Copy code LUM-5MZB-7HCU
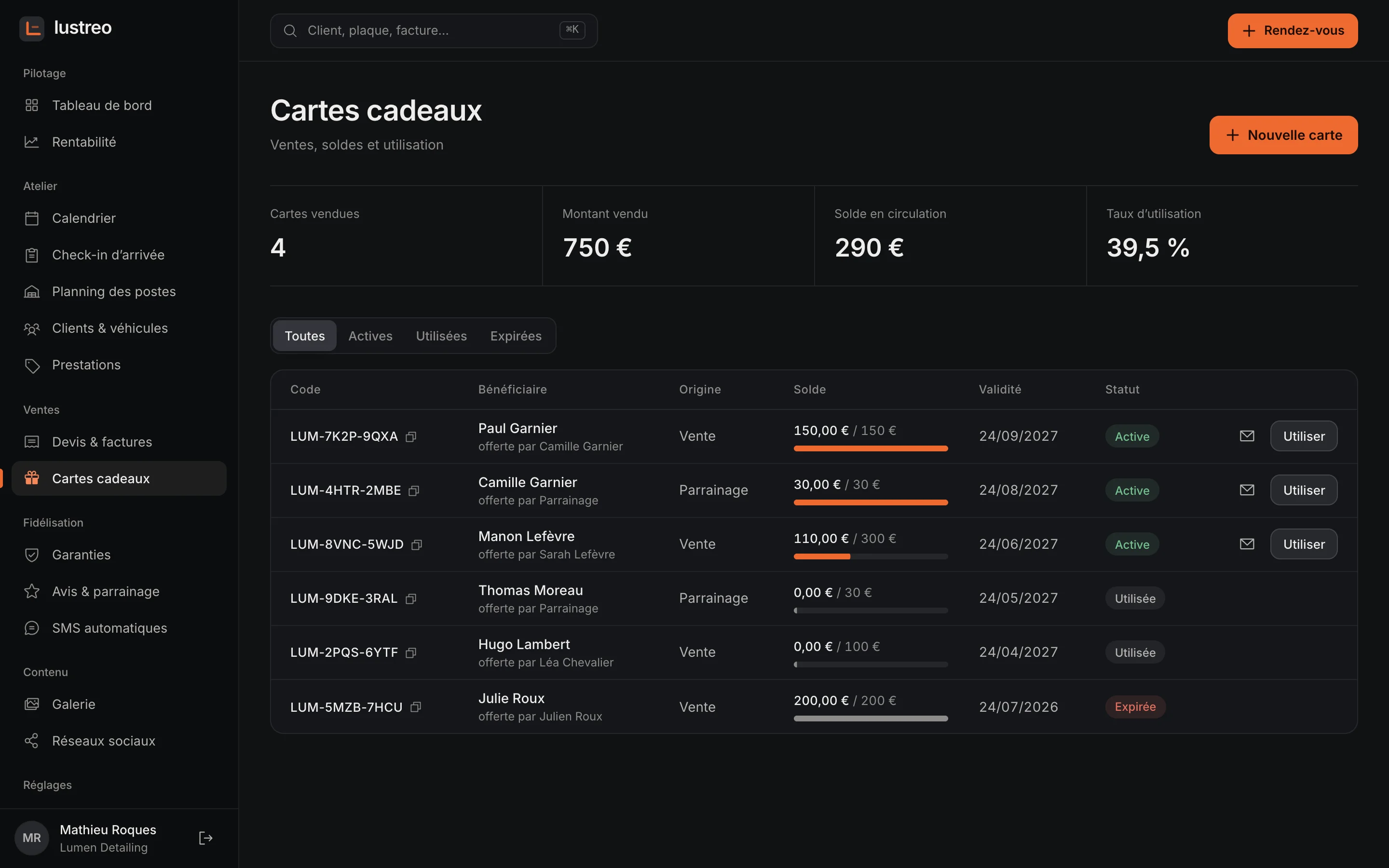Viewport: 1389px width, 868px height. (x=416, y=707)
